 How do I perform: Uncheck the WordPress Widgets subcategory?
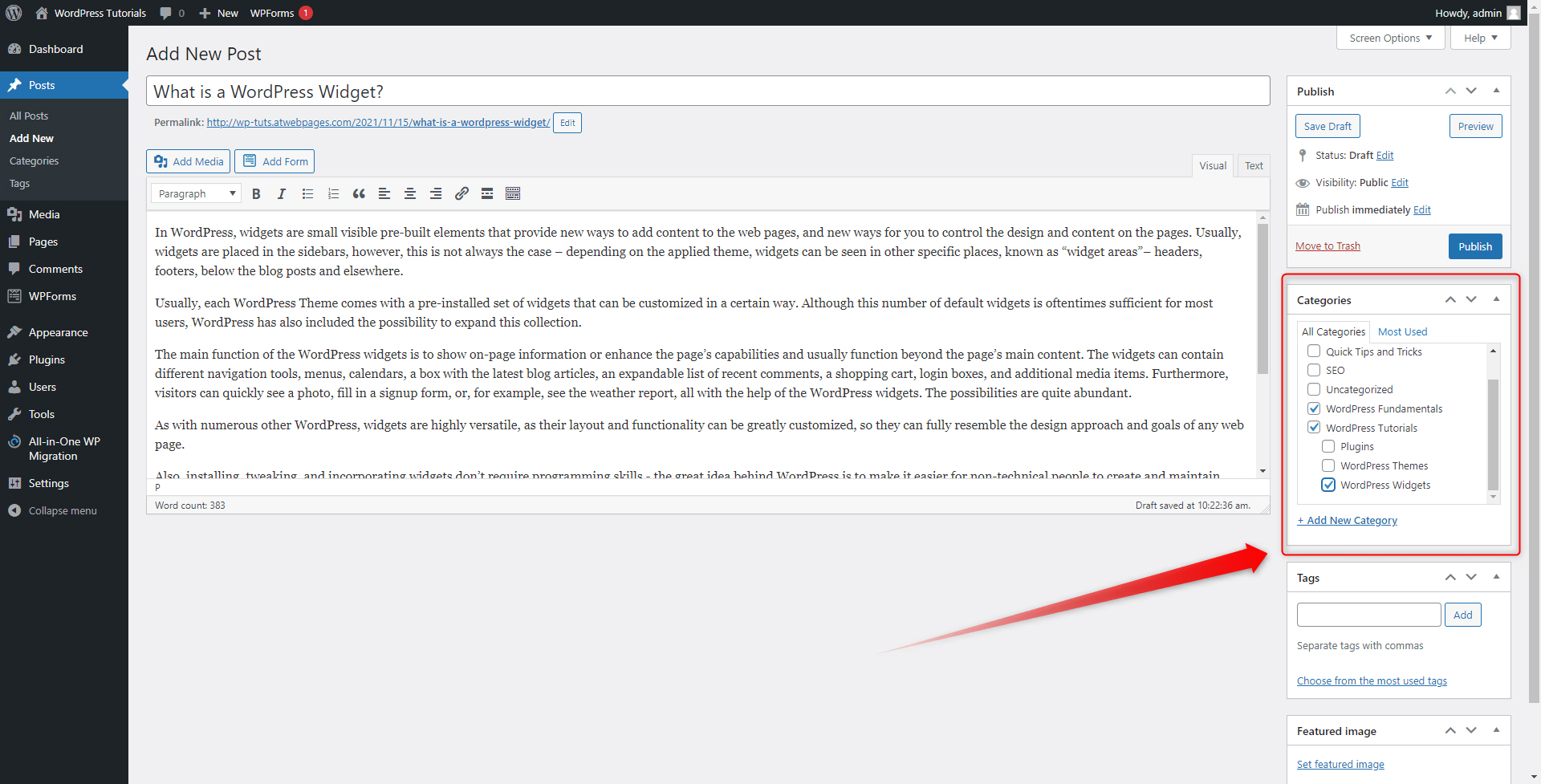(1328, 485)
